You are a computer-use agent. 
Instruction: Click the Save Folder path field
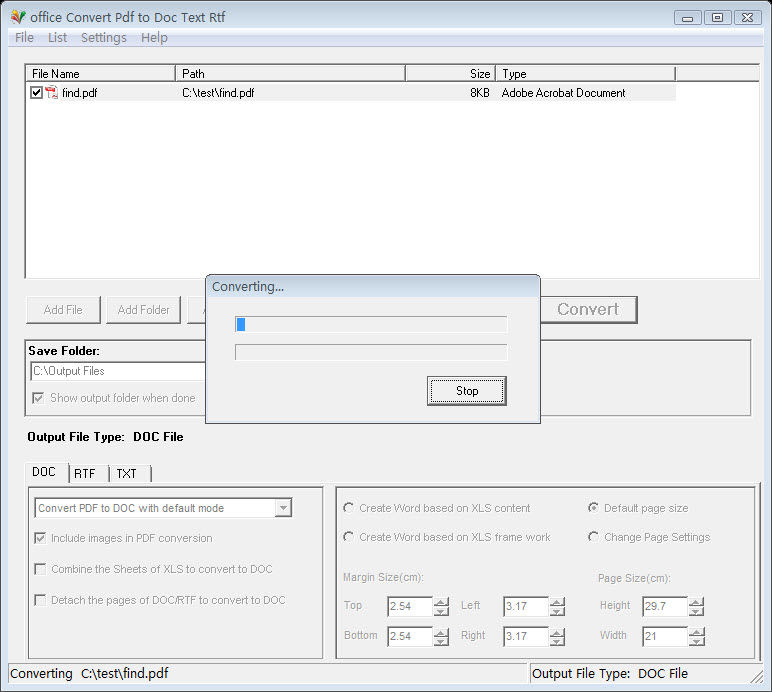(118, 371)
